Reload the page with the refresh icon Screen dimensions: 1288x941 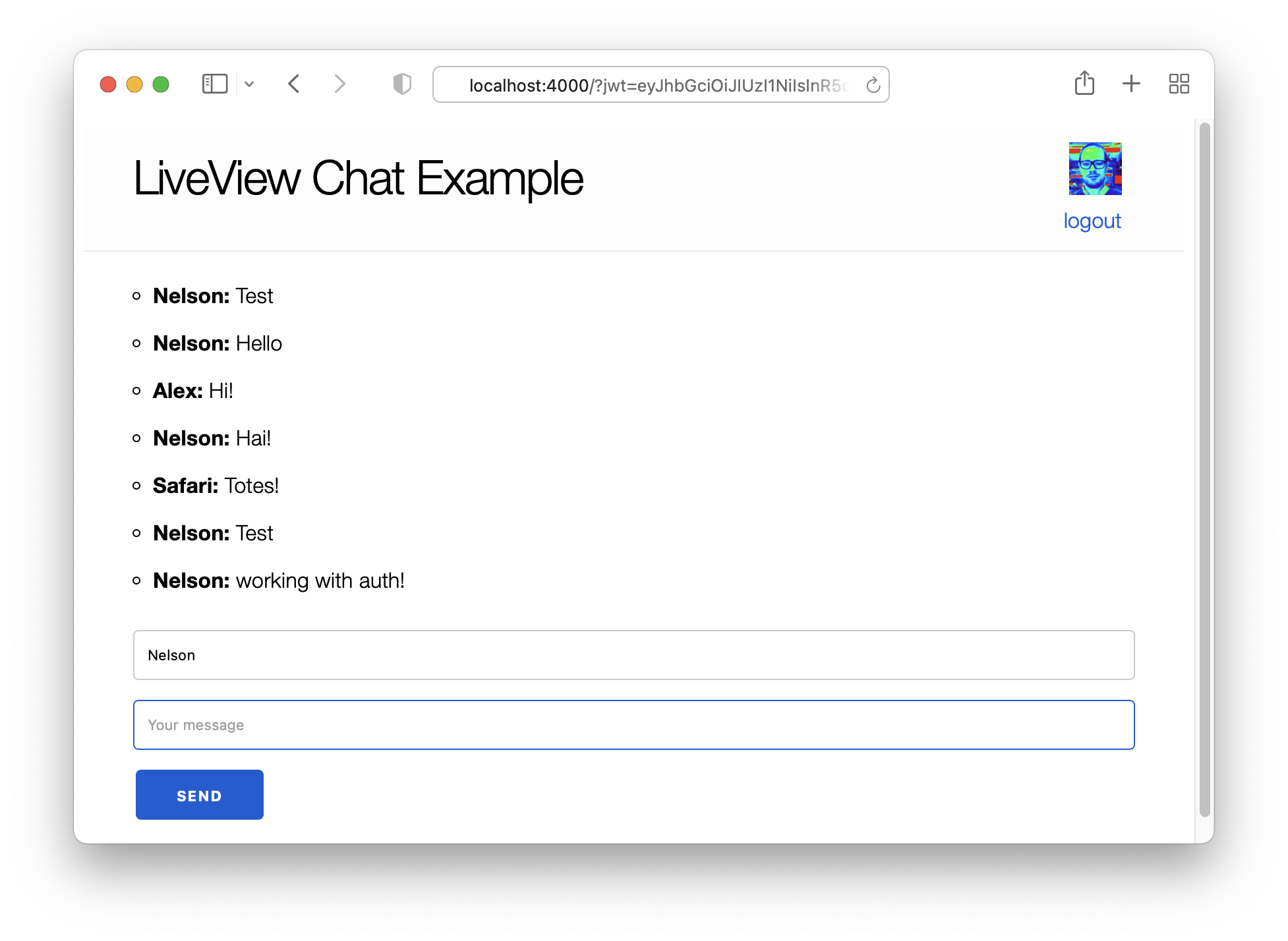click(873, 85)
